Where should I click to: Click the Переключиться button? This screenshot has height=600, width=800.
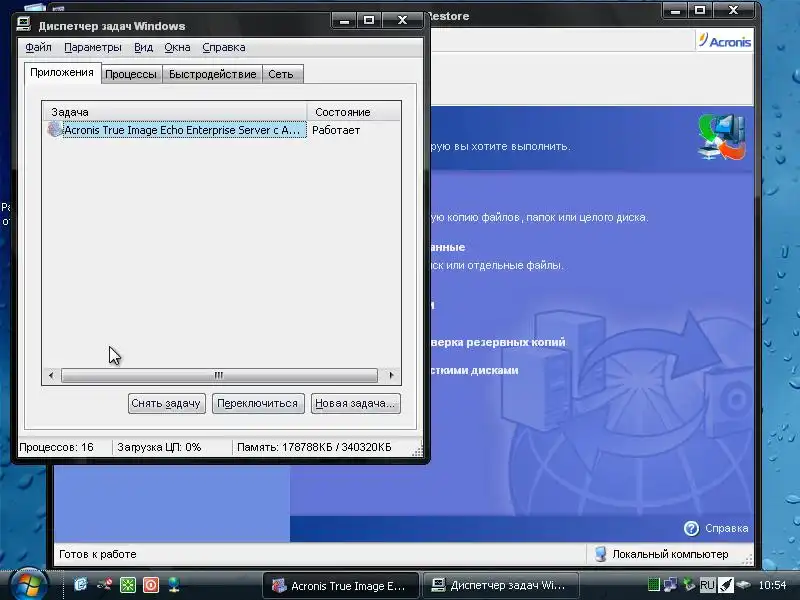coord(258,404)
